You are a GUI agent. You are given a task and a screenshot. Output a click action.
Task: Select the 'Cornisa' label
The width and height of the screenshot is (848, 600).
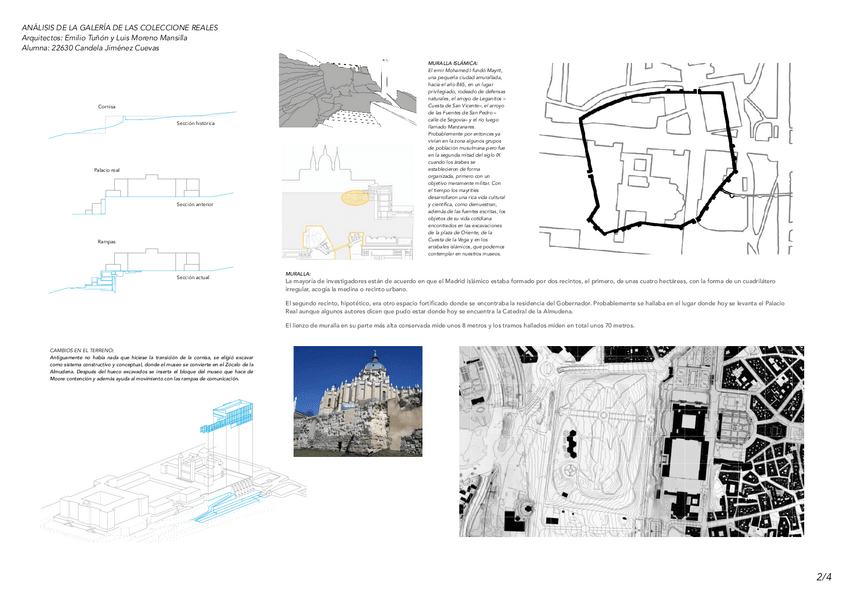106,106
